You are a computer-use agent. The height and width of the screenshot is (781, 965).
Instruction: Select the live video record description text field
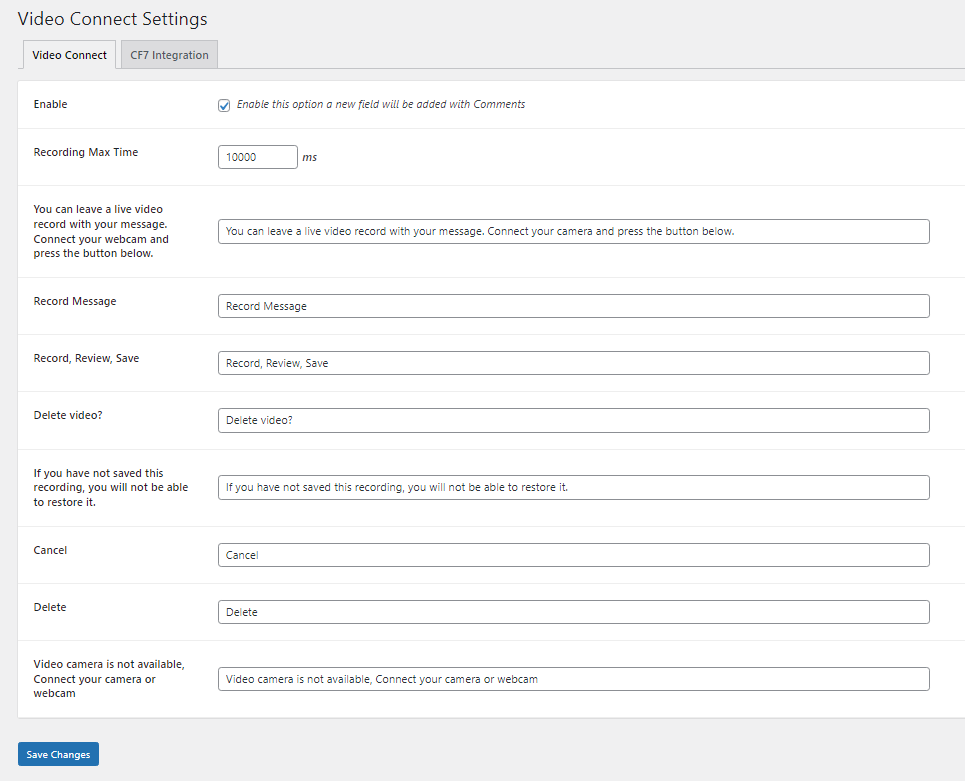point(573,231)
